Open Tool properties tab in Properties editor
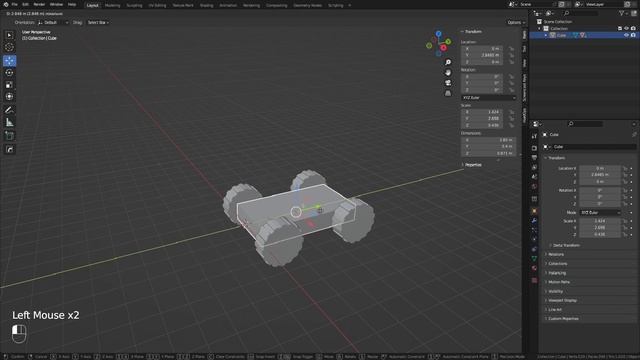 pyautogui.click(x=534, y=136)
